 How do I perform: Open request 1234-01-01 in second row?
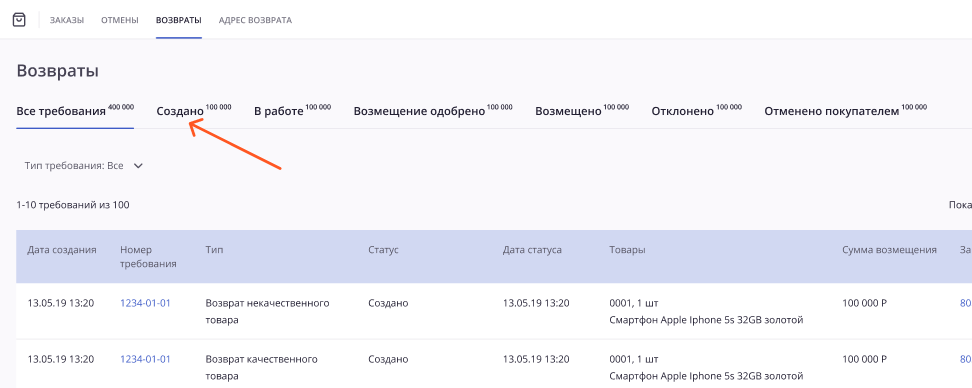click(145, 359)
